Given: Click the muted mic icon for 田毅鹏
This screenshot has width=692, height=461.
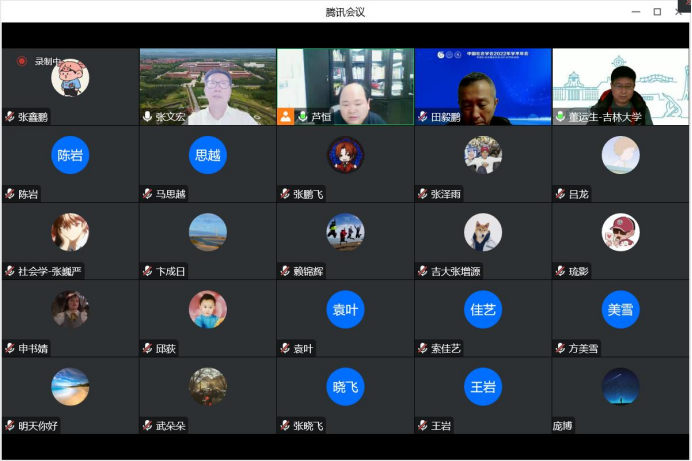Looking at the screenshot, I should click(x=423, y=117).
